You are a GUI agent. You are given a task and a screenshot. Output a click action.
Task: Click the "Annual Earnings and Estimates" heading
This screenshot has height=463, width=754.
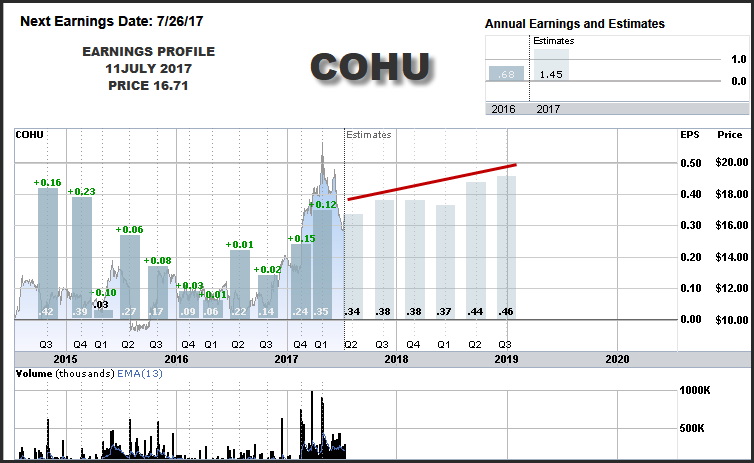(x=575, y=24)
